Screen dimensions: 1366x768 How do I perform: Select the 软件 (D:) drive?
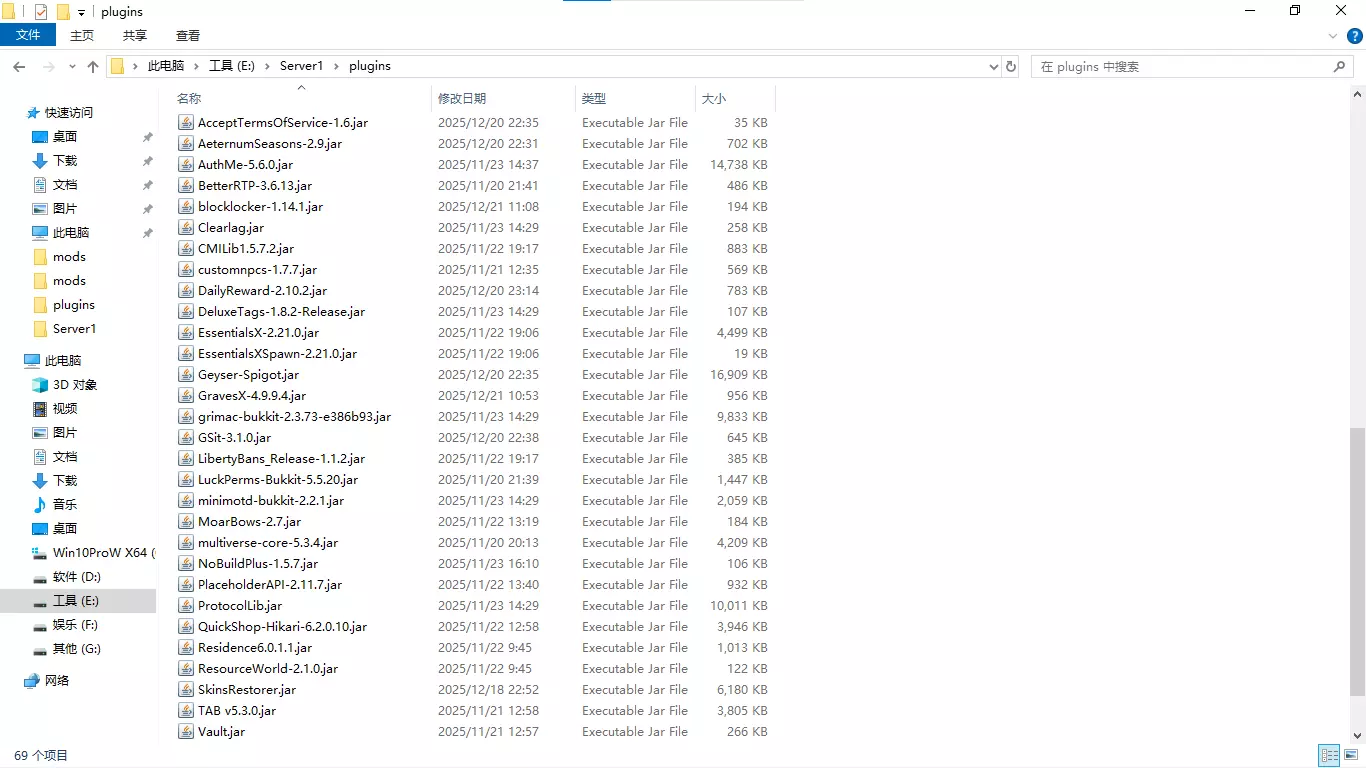tap(77, 577)
